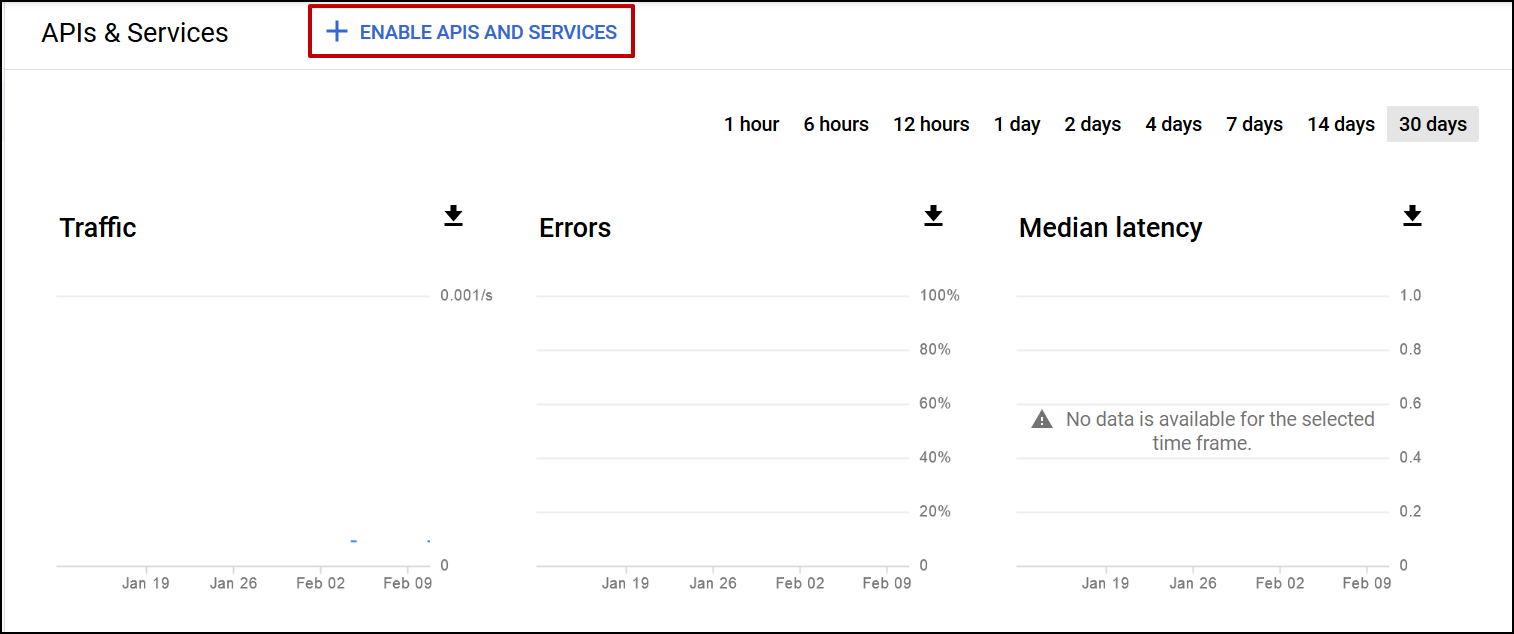
Task: Click the Feb 09 axis label on Traffic chart
Action: (x=407, y=582)
